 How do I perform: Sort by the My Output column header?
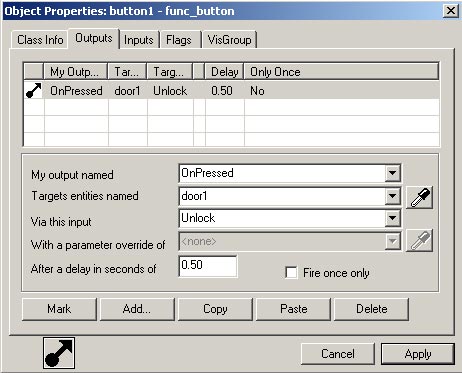pos(76,72)
